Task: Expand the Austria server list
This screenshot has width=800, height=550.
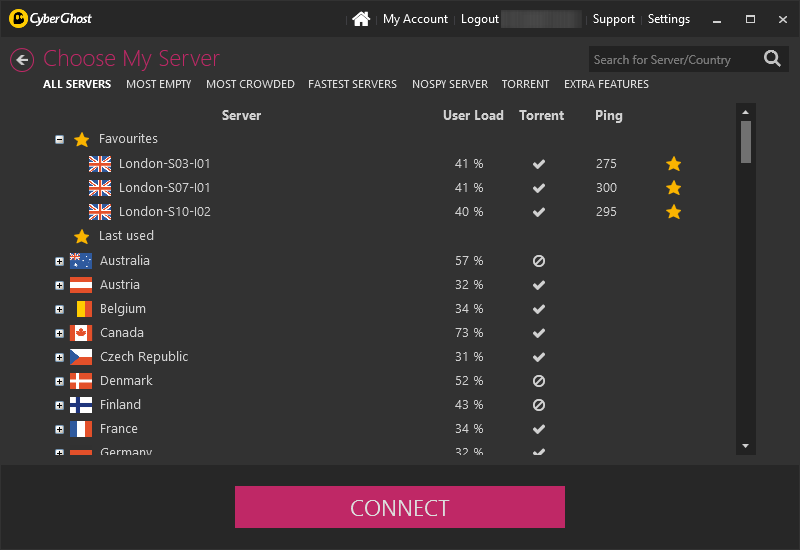Action: [x=60, y=285]
